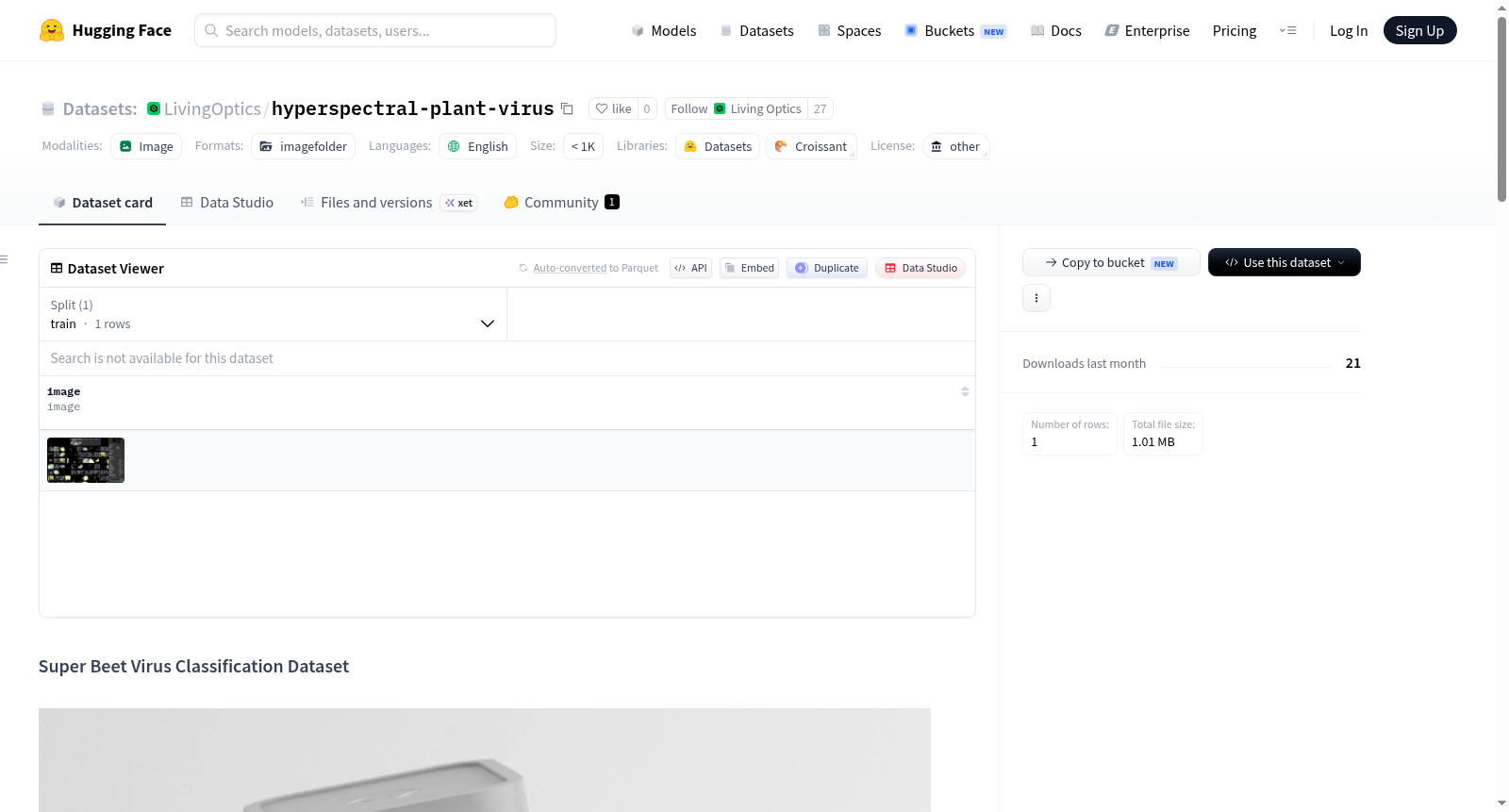
Task: Expand the other license tag
Action: (x=955, y=146)
